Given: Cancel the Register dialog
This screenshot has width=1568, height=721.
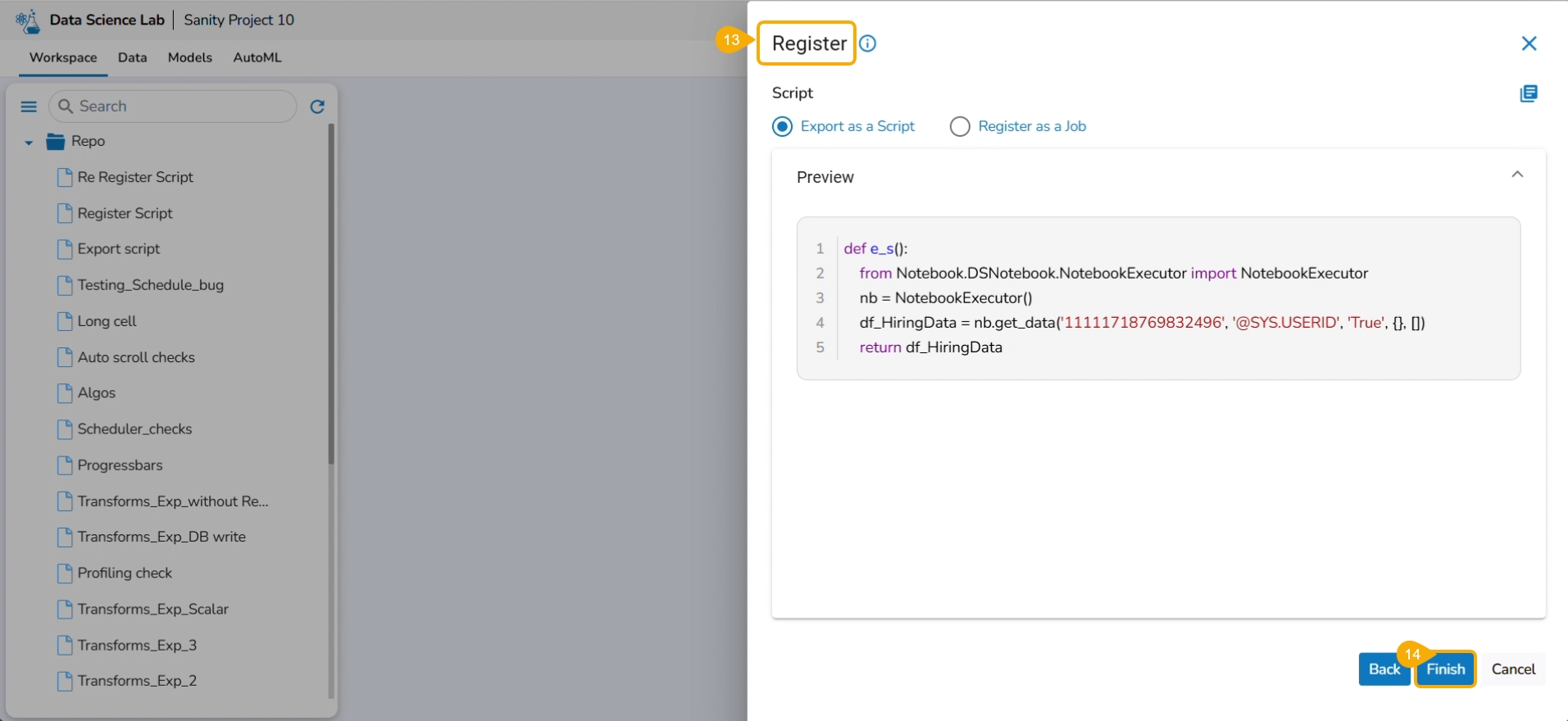Looking at the screenshot, I should click(x=1513, y=669).
